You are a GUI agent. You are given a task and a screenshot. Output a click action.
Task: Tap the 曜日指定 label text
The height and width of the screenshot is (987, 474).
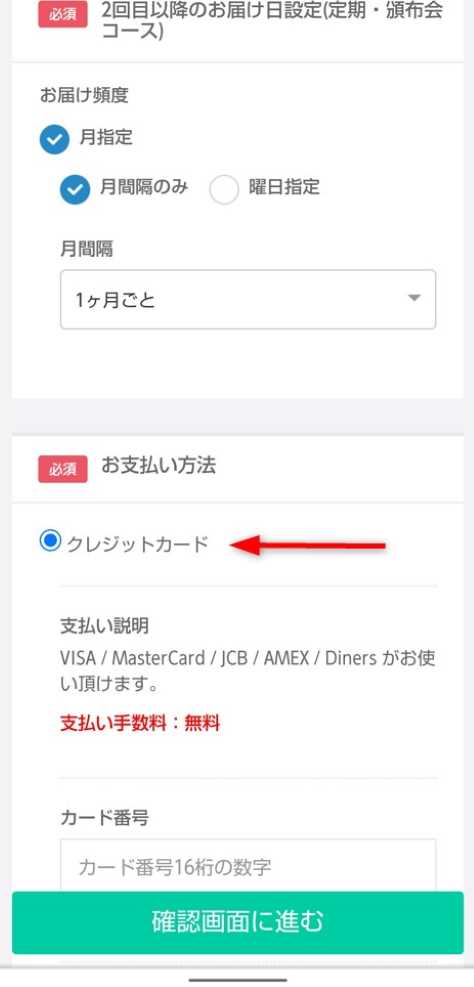click(x=284, y=187)
